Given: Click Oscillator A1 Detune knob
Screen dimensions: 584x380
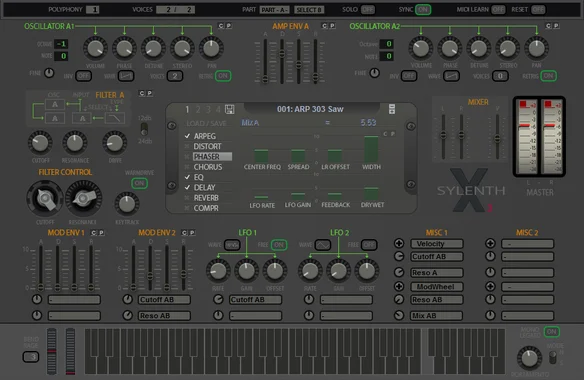Looking at the screenshot, I should coord(153,48).
